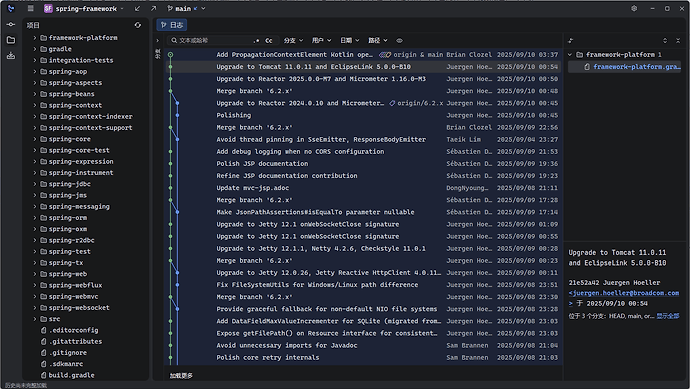
Task: Click expand all icon in changes pane
Action: point(665,40)
